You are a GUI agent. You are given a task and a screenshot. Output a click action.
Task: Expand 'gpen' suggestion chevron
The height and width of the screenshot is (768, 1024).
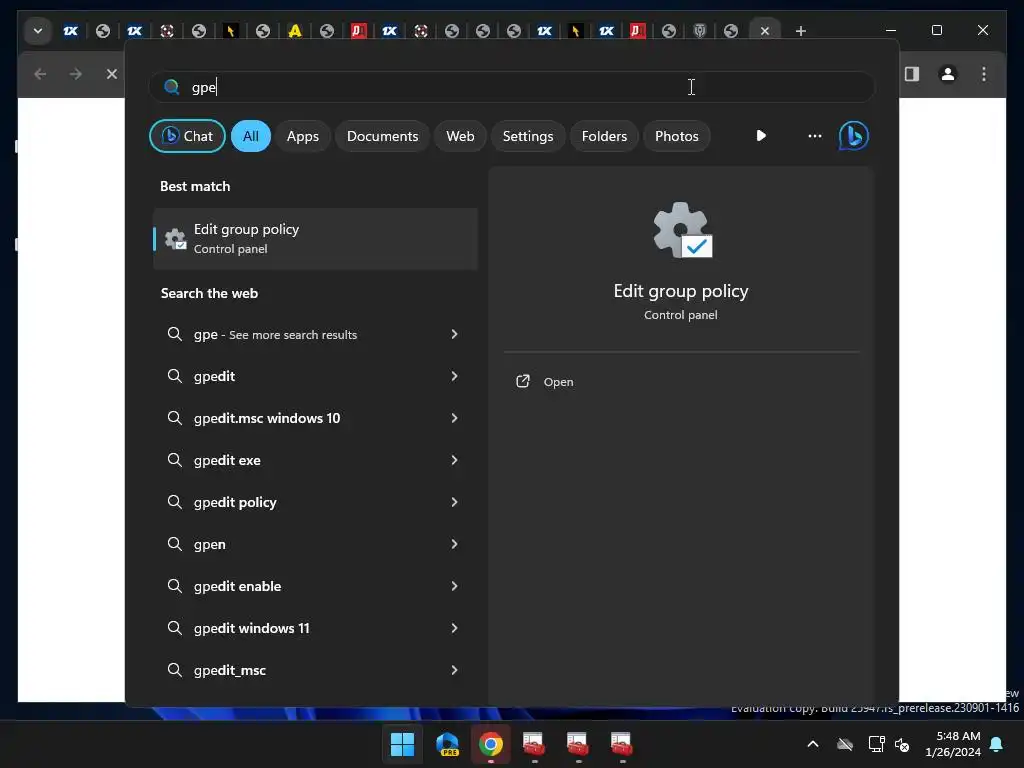(455, 544)
